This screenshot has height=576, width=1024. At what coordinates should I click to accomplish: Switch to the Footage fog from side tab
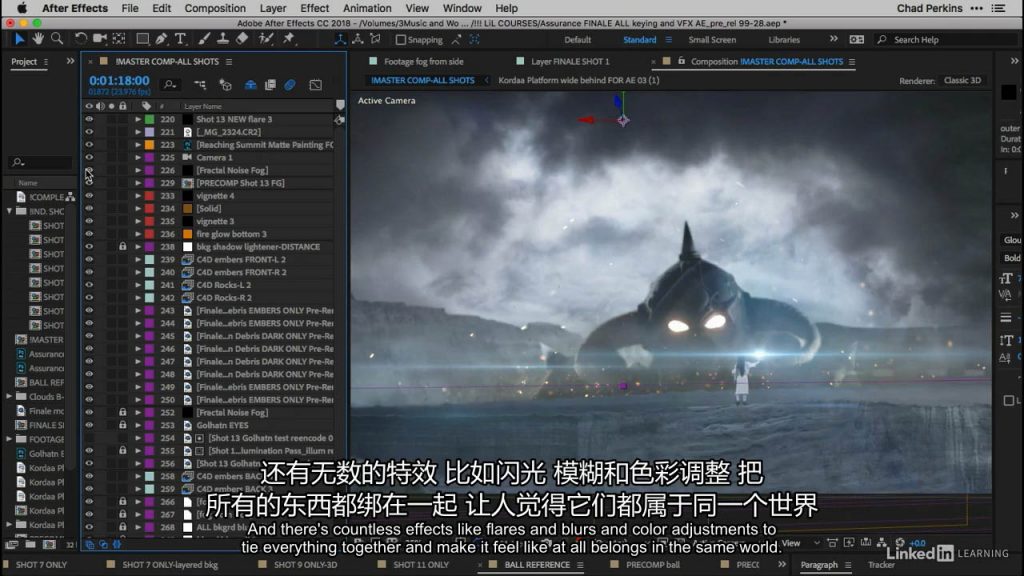pos(423,61)
